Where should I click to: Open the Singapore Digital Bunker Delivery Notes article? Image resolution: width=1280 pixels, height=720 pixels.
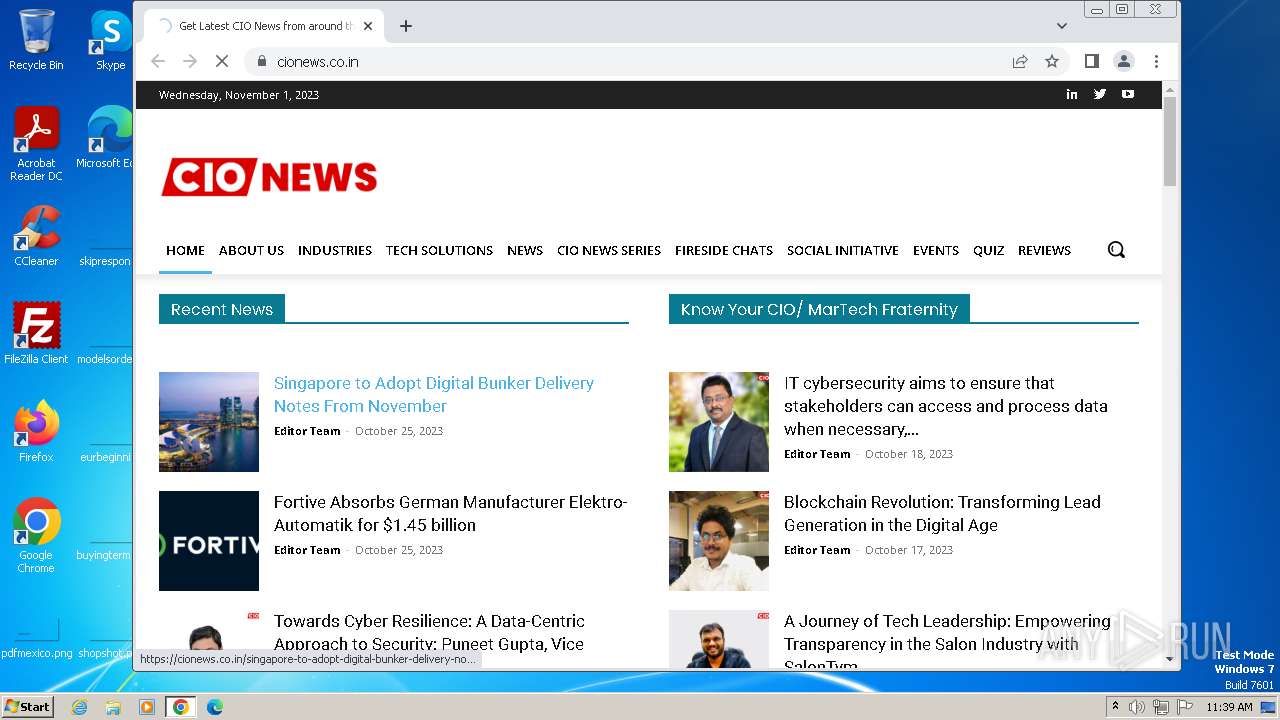pos(434,394)
